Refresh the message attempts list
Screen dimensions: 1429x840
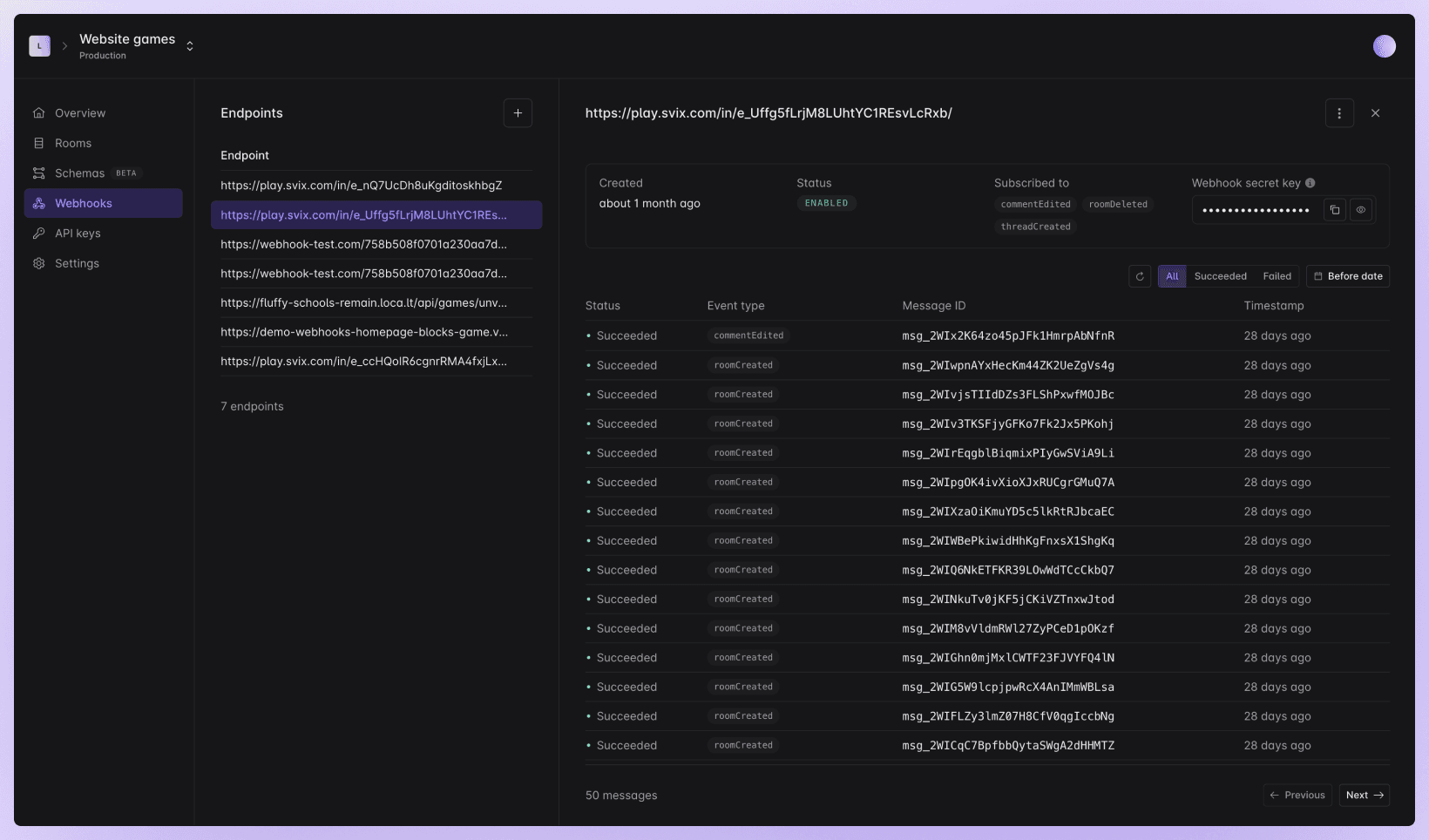[1139, 276]
